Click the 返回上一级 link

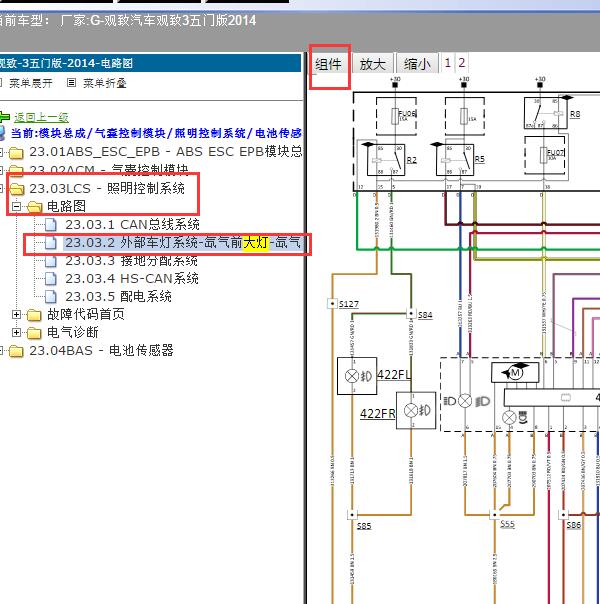[x=41, y=117]
